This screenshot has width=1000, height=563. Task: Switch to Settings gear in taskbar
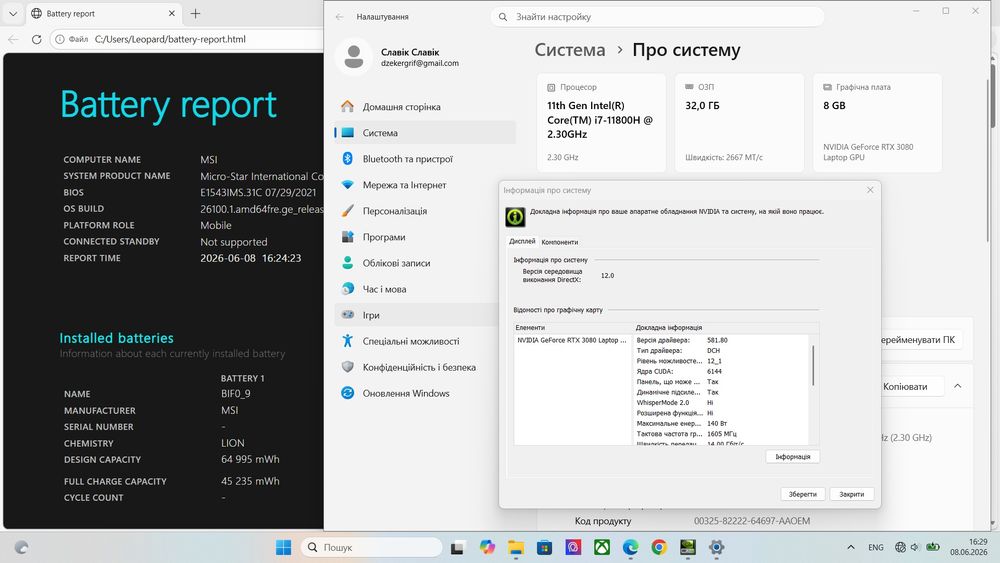[716, 547]
